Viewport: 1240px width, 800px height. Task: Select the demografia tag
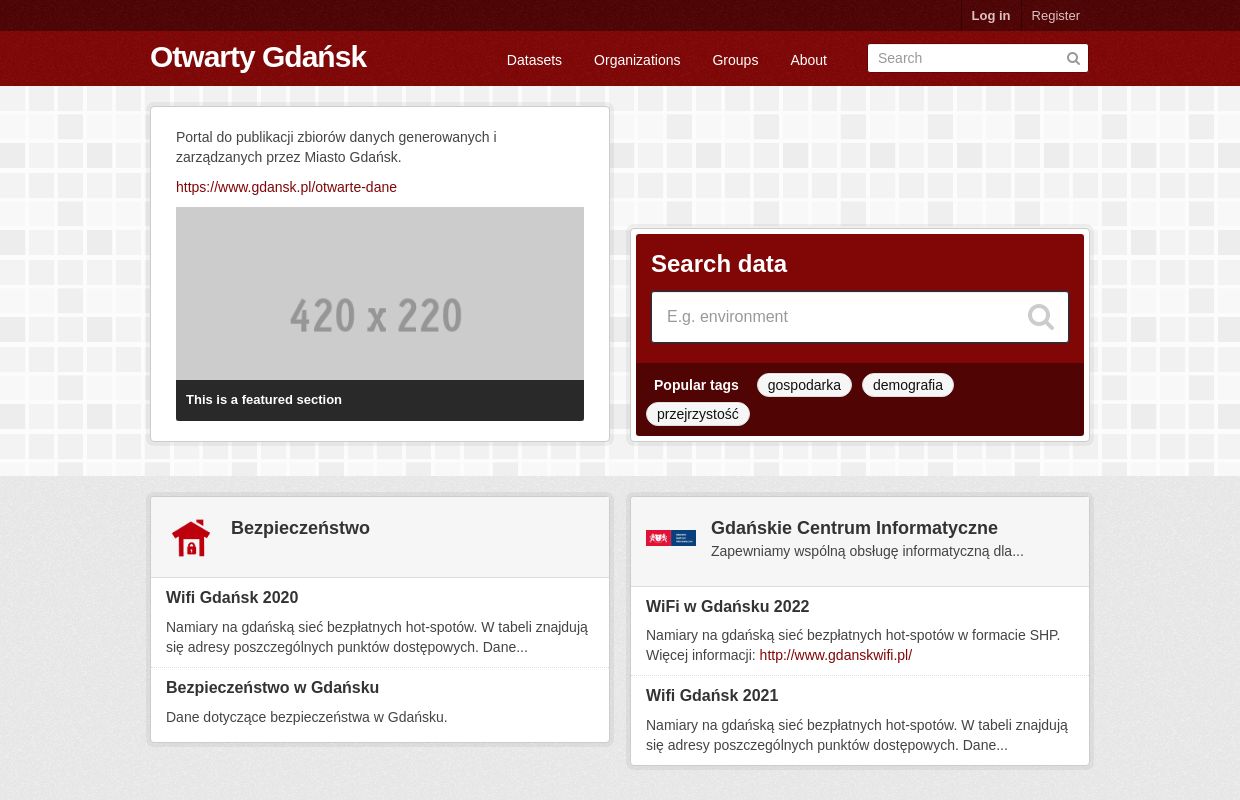[908, 385]
